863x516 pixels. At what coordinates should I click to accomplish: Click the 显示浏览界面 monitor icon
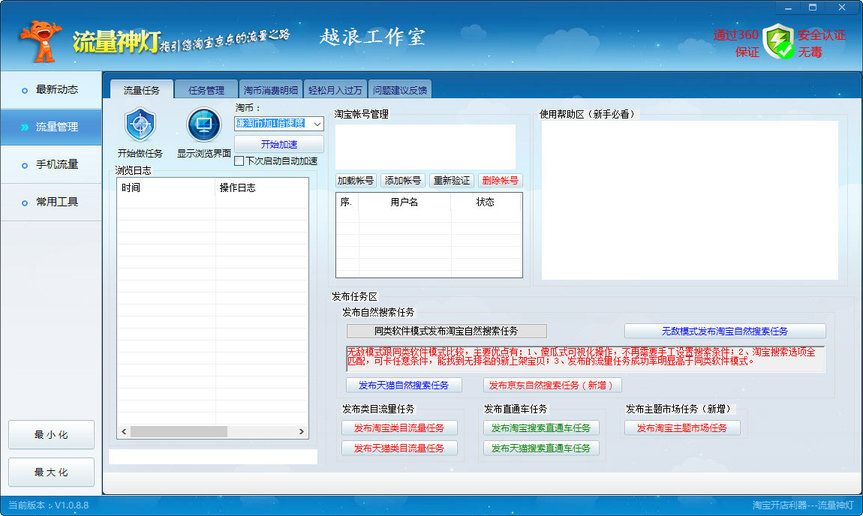point(203,126)
